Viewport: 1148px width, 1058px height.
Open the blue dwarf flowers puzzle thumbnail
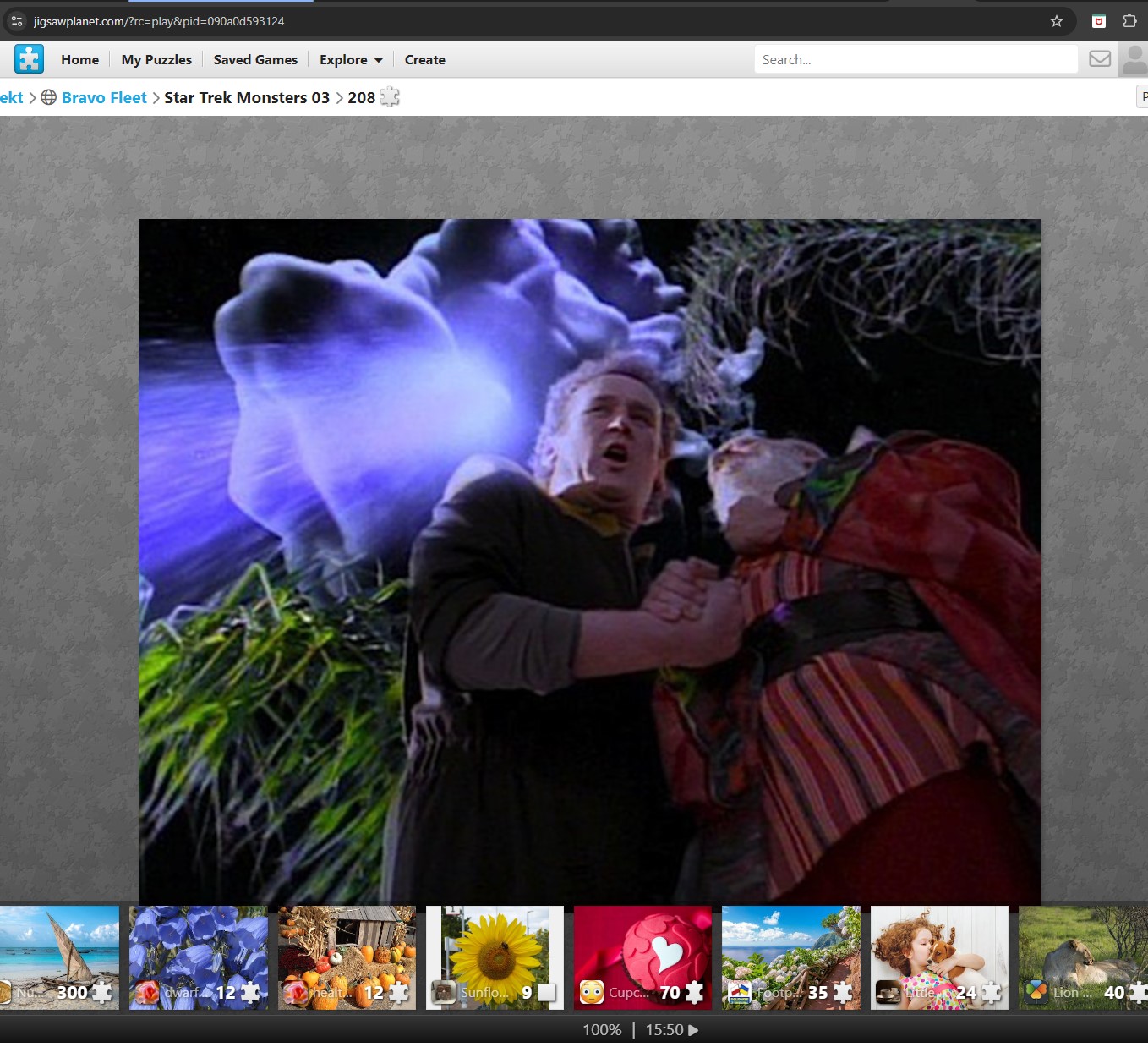(x=199, y=957)
